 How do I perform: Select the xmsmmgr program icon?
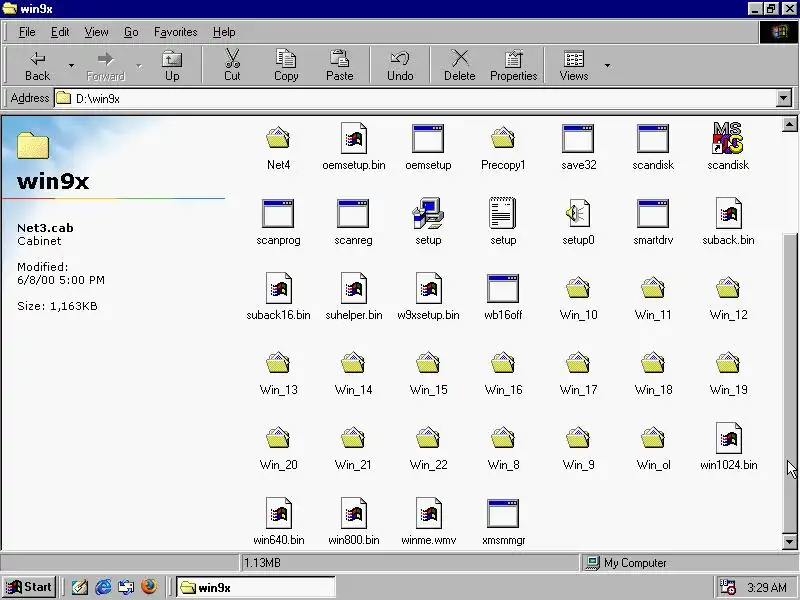[x=503, y=513]
